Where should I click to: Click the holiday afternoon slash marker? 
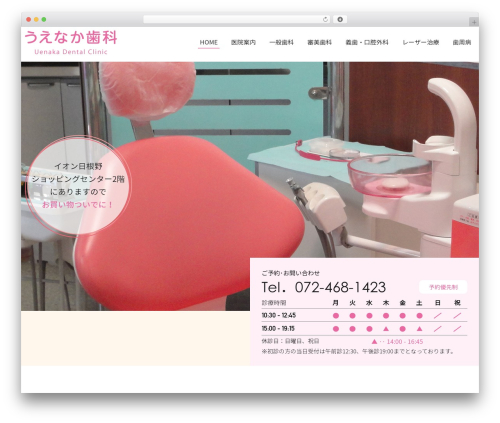click(457, 329)
